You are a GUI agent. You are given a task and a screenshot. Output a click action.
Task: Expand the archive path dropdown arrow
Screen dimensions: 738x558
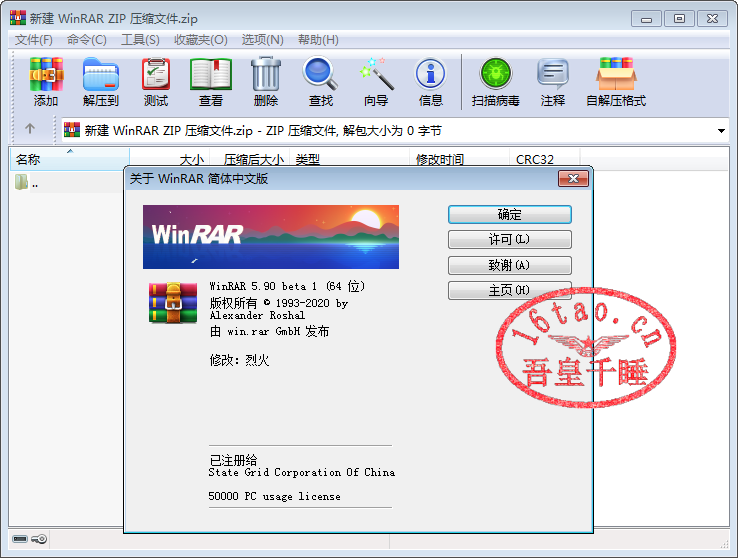pos(721,130)
